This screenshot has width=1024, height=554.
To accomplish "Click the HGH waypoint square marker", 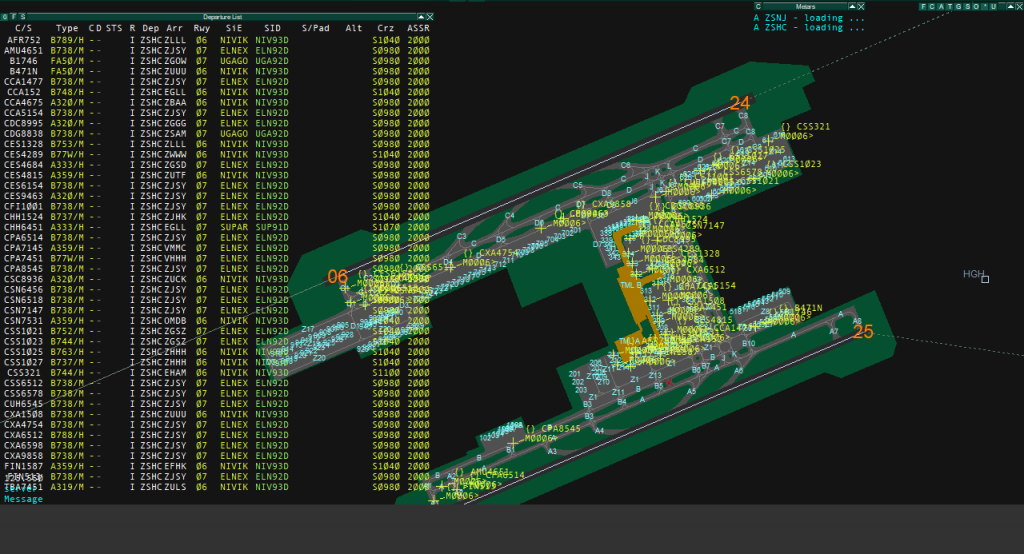I will 985,279.
